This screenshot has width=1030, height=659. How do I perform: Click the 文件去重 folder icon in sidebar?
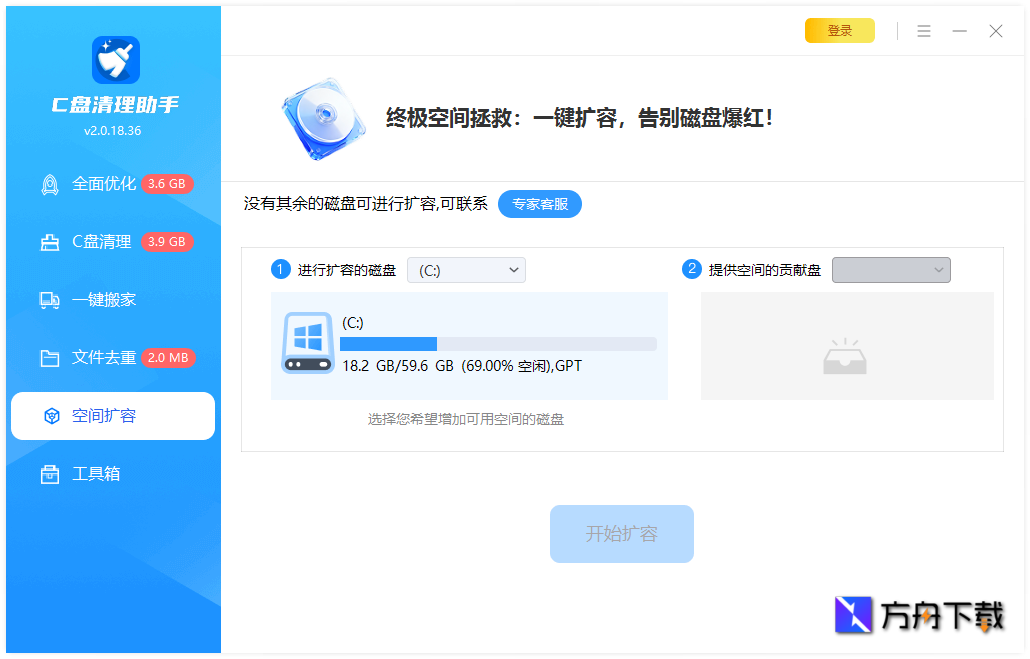pyautogui.click(x=50, y=357)
